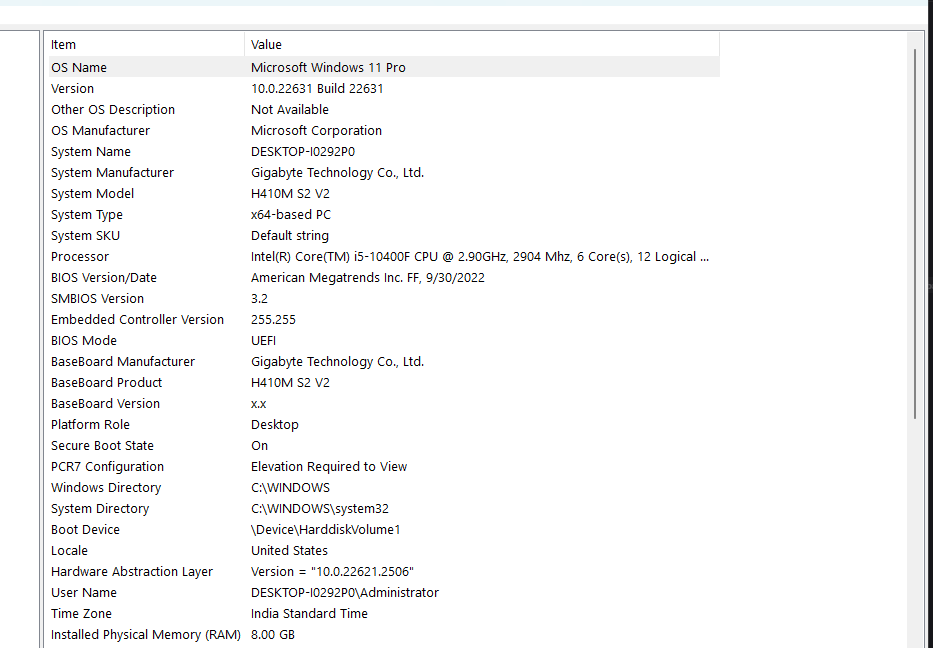
Task: Click the C:\WINDOWS\system32 value
Action: pos(320,509)
